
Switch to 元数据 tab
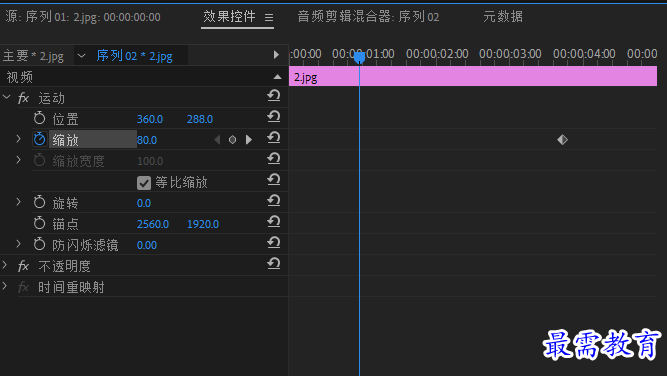click(503, 17)
